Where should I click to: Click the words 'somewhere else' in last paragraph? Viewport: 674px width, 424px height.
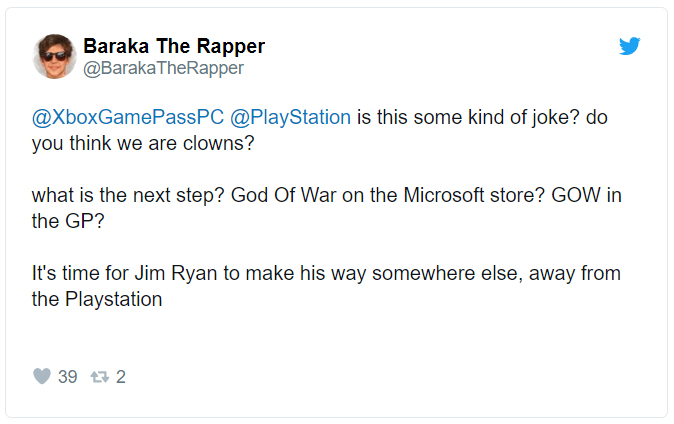point(447,273)
